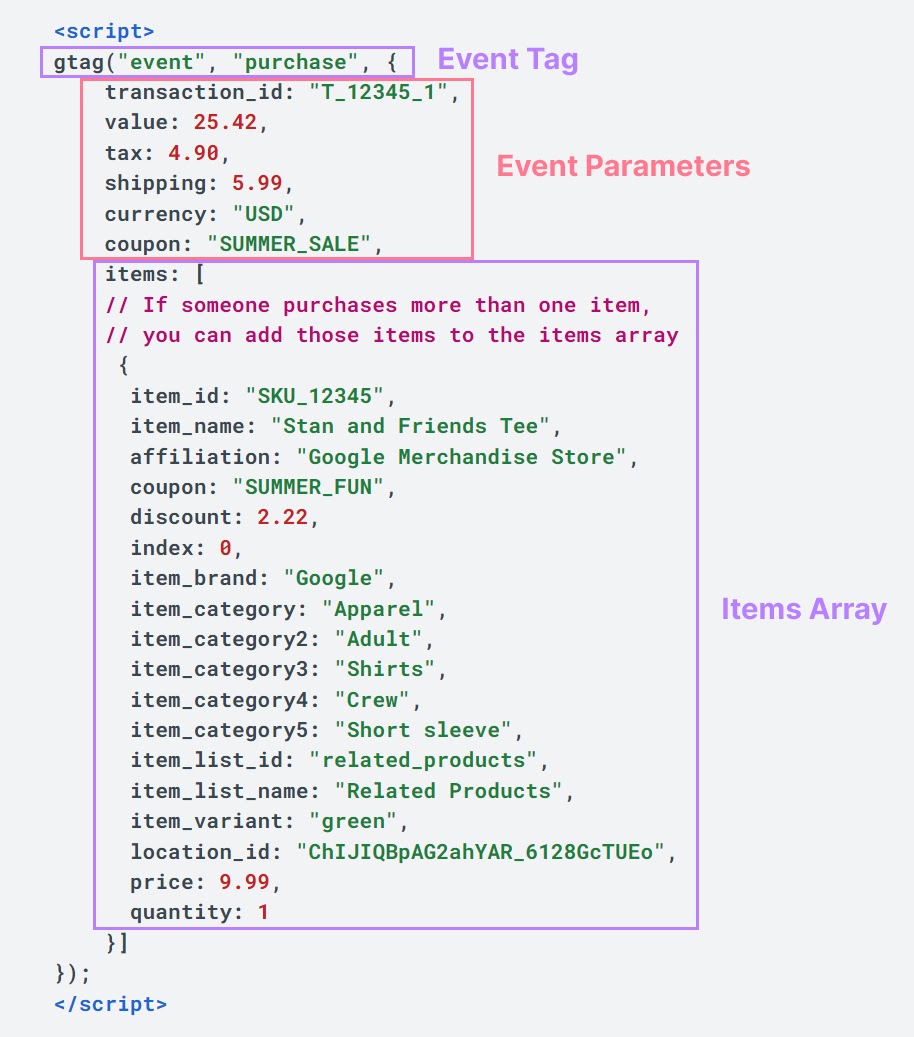This screenshot has height=1037, width=914.
Task: Select the discount 2.22 line
Action: [224, 517]
